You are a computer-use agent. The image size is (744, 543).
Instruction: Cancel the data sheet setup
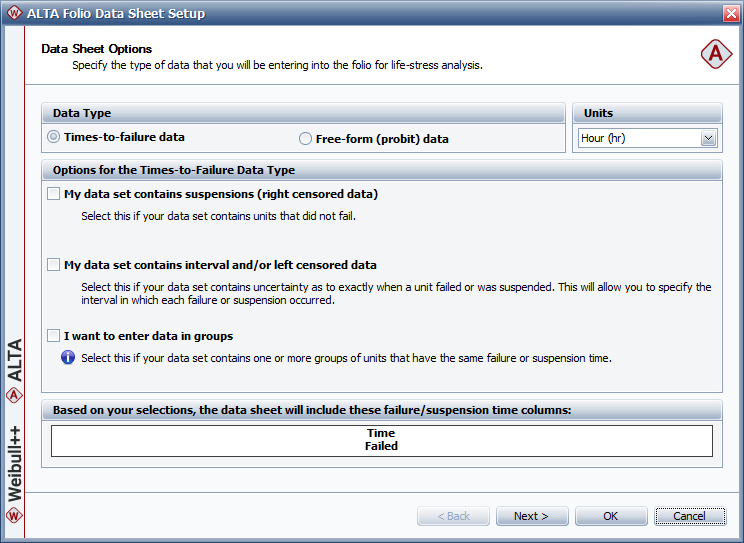coord(690,516)
